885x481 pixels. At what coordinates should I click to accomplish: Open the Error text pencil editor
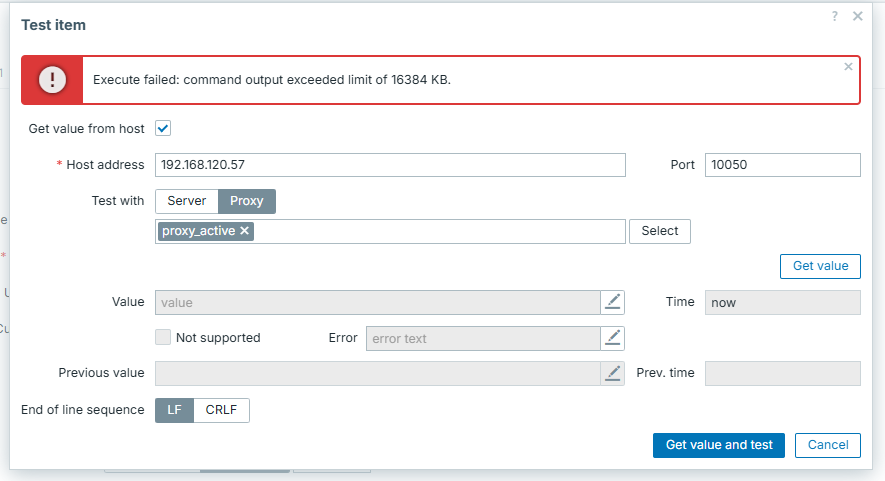coord(613,338)
